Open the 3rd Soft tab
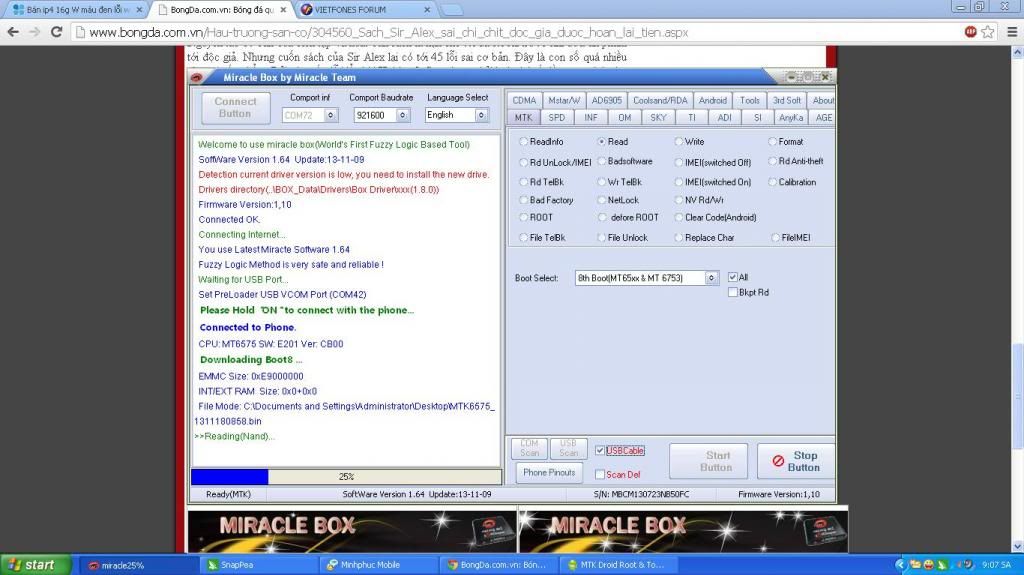The image size is (1024, 575). click(787, 101)
